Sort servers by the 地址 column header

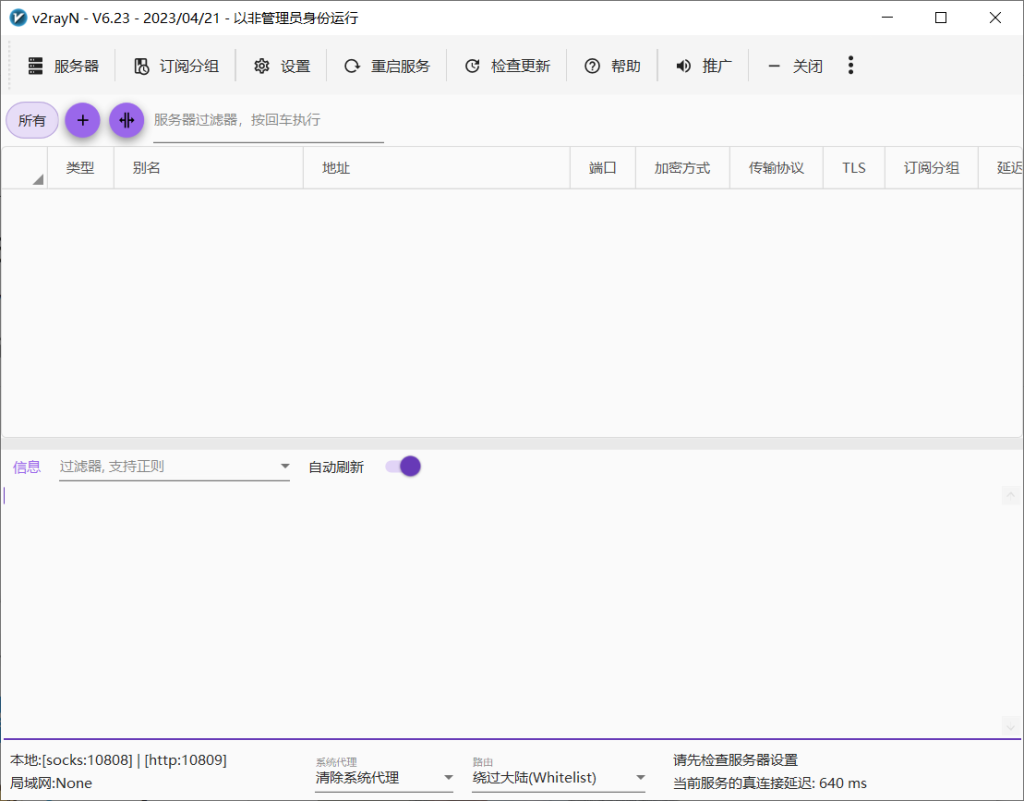point(336,167)
